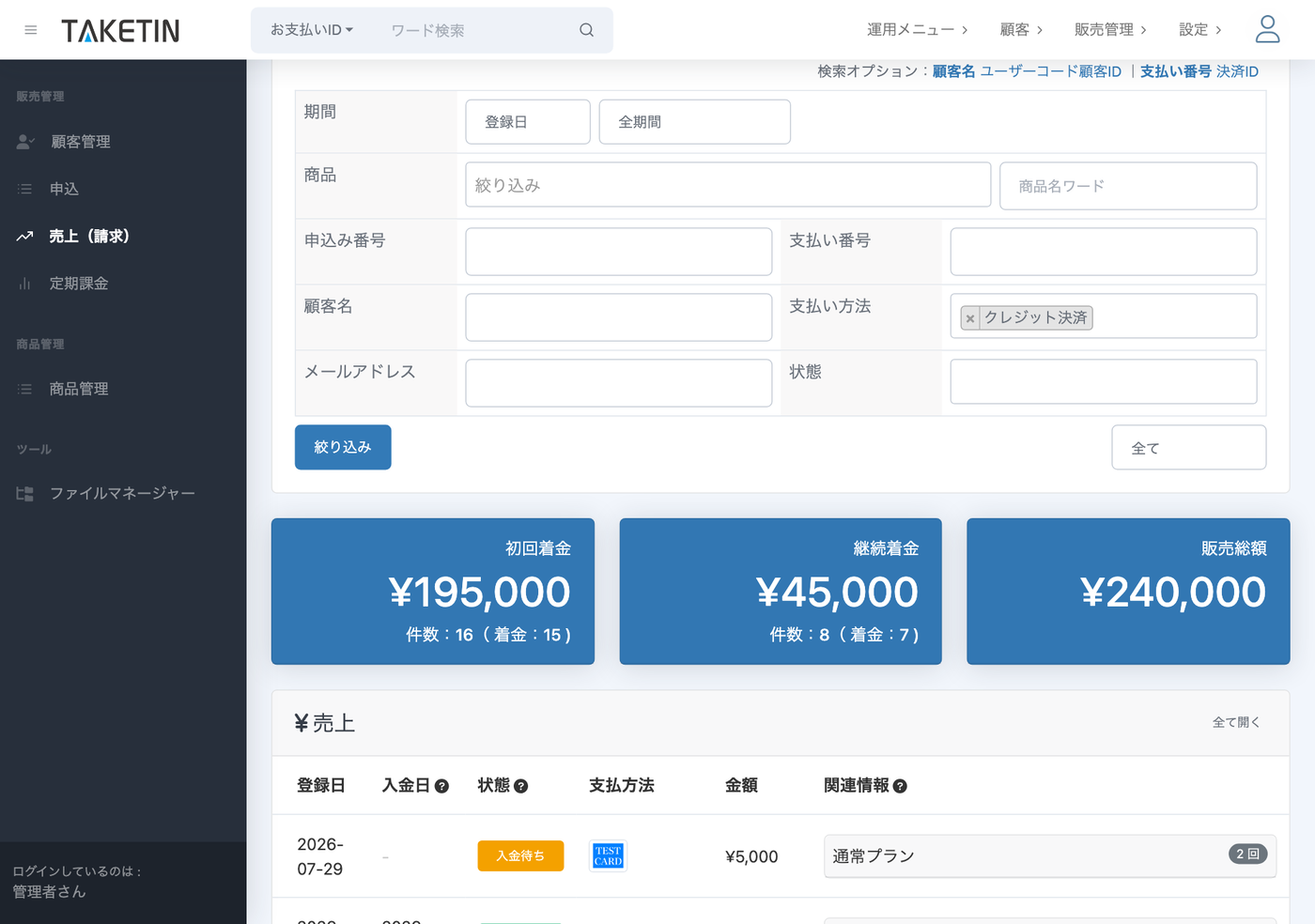Click the help icon beside 入金日
Viewport: 1315px width, 924px height.
[x=441, y=786]
